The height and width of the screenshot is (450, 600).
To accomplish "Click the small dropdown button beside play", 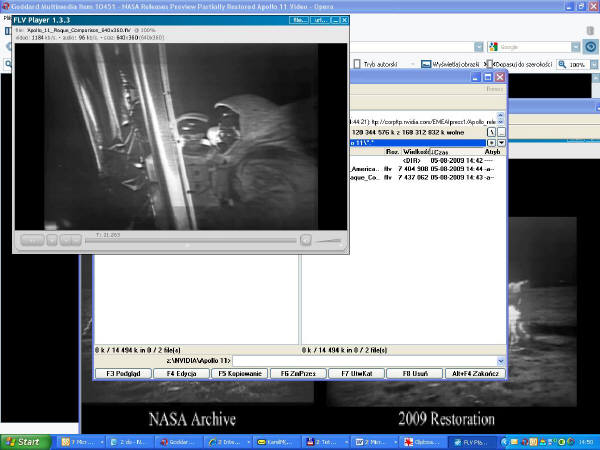I will tap(52, 240).
